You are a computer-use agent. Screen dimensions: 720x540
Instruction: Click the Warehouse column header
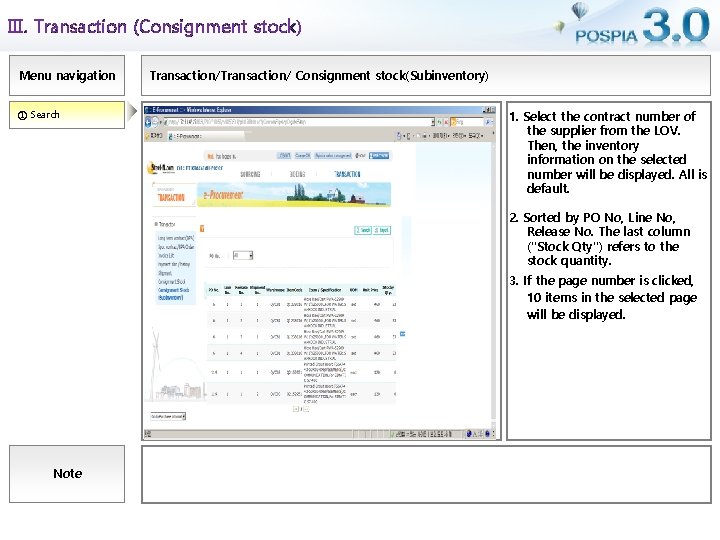275,290
